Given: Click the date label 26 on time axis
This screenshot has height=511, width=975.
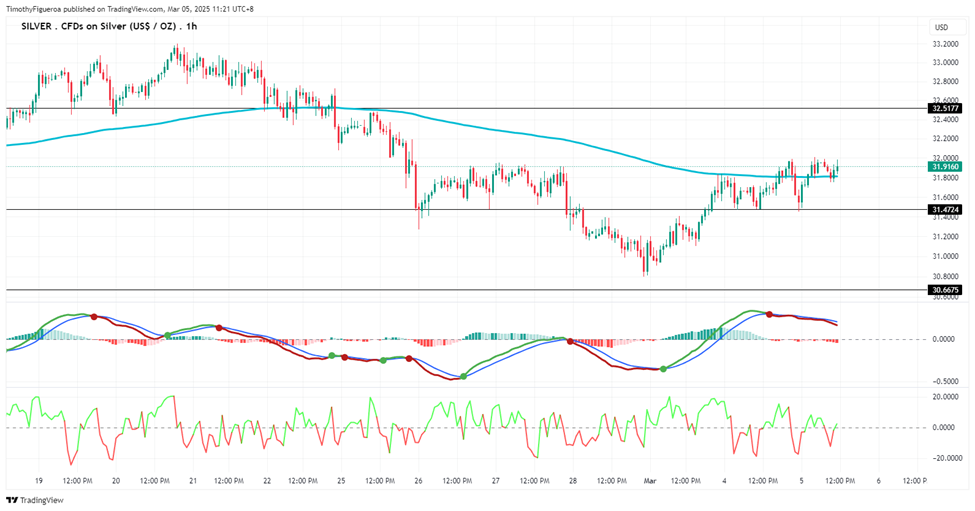Looking at the screenshot, I should tap(418, 481).
